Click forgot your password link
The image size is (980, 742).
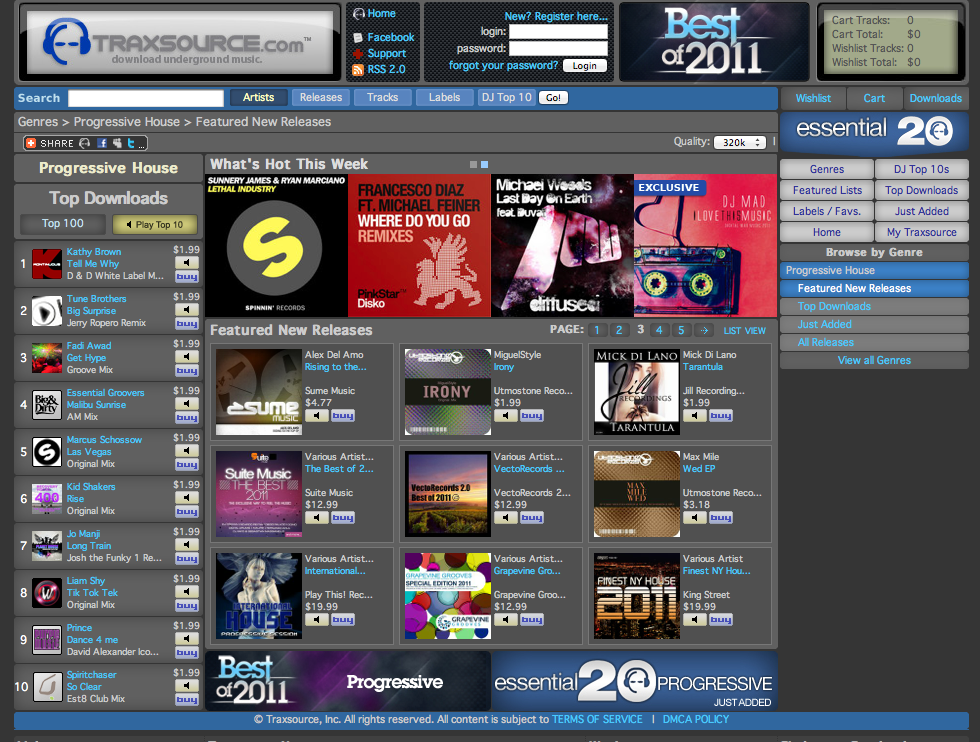[503, 65]
